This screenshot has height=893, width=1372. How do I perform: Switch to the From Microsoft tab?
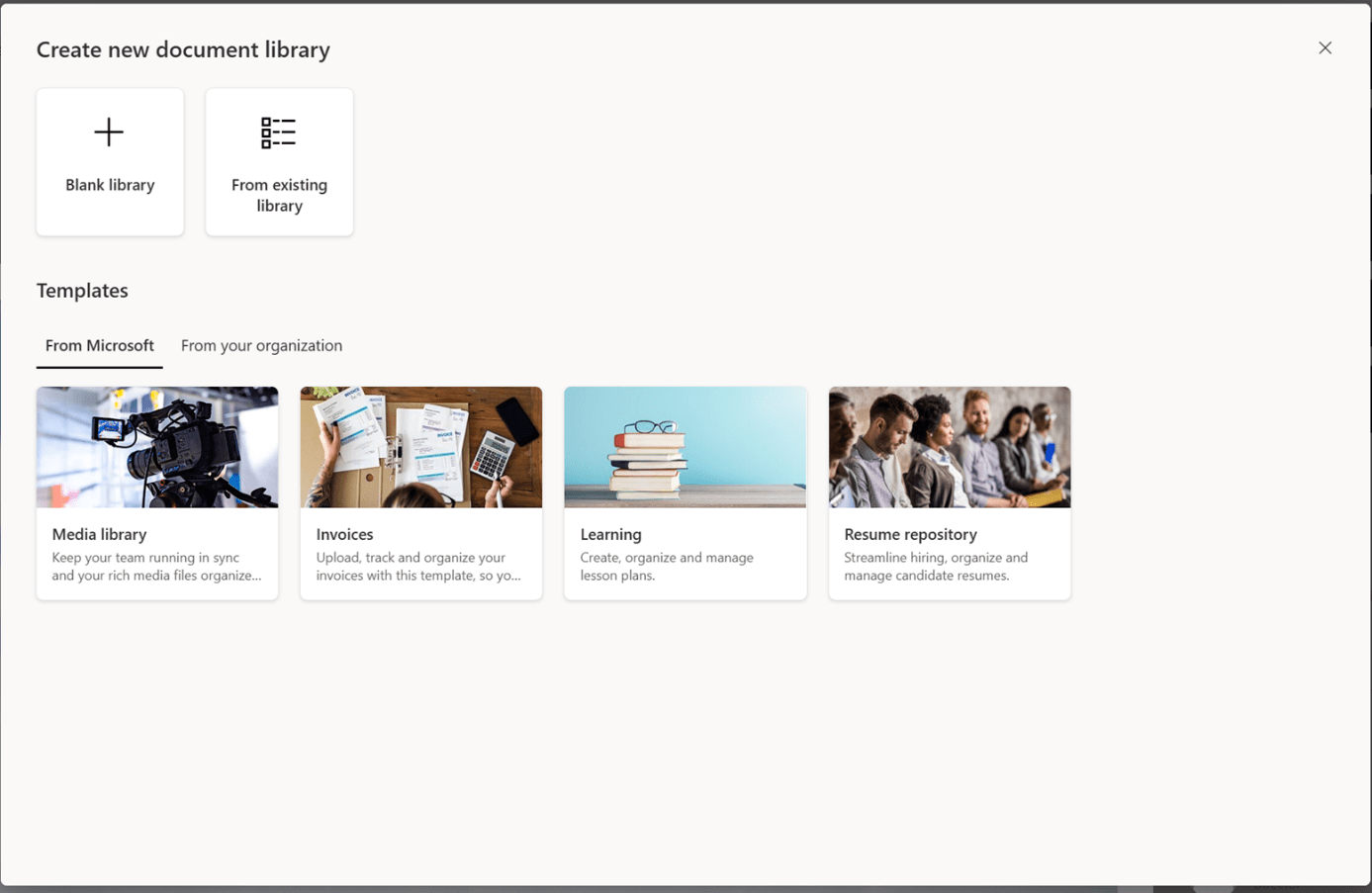[x=99, y=345]
